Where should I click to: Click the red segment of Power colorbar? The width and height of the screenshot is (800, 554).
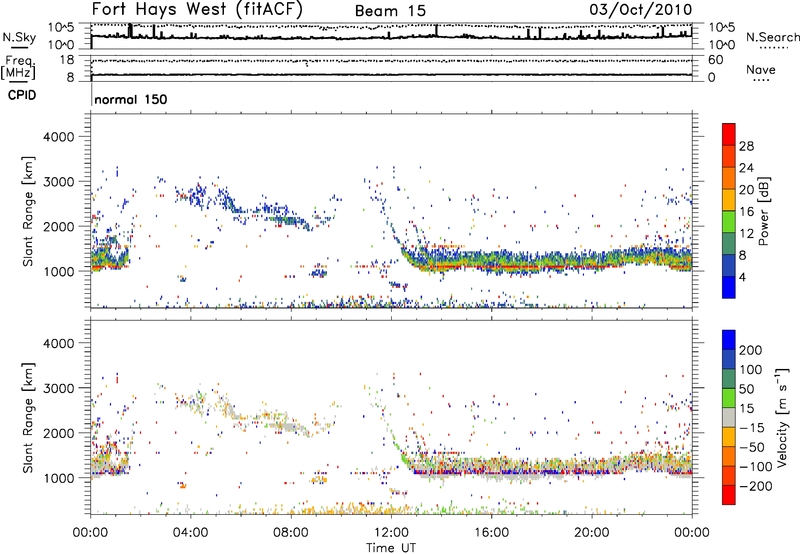pos(729,135)
